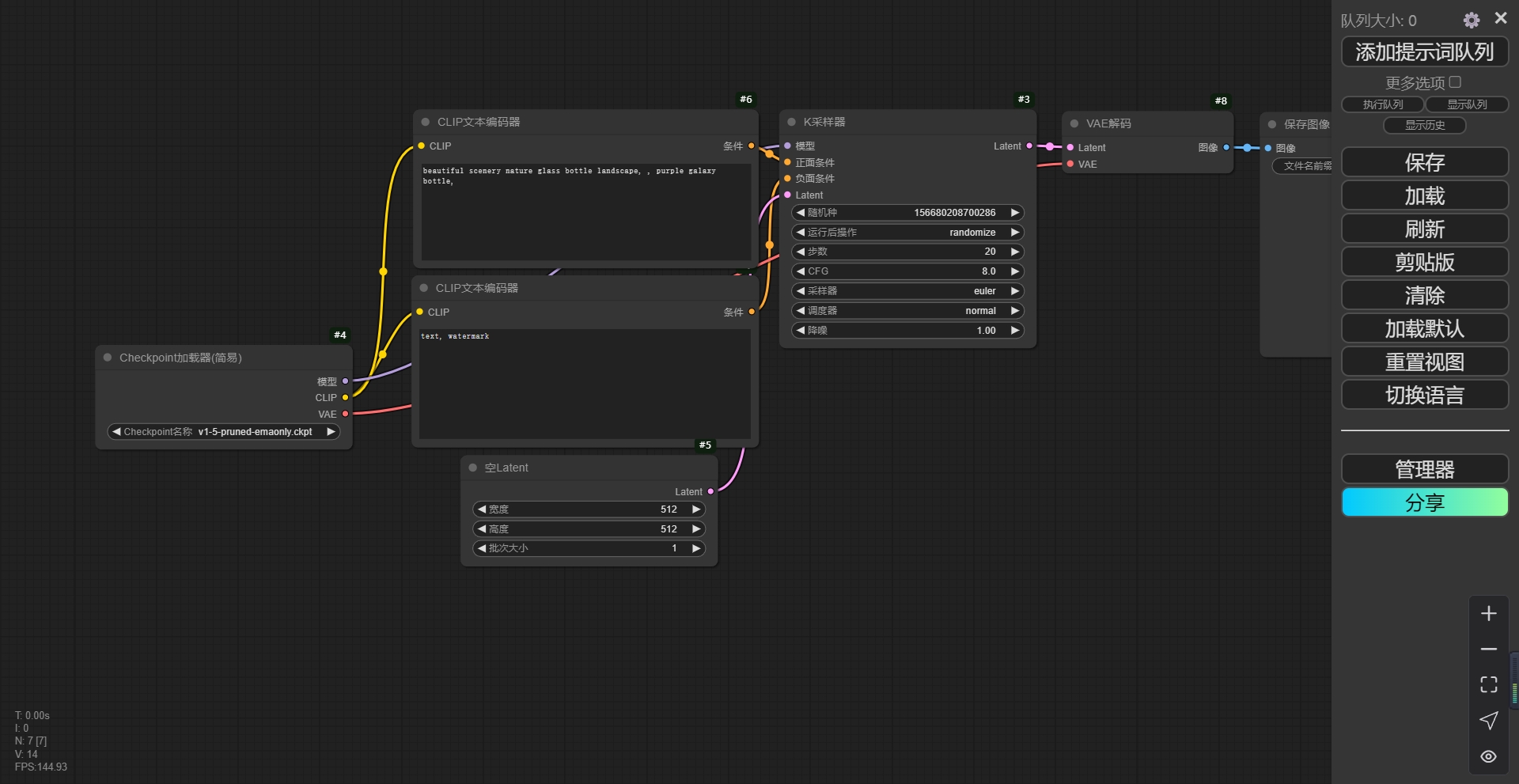The image size is (1519, 784).
Task: Increase the CFG value with right arrow
Action: 1015,271
